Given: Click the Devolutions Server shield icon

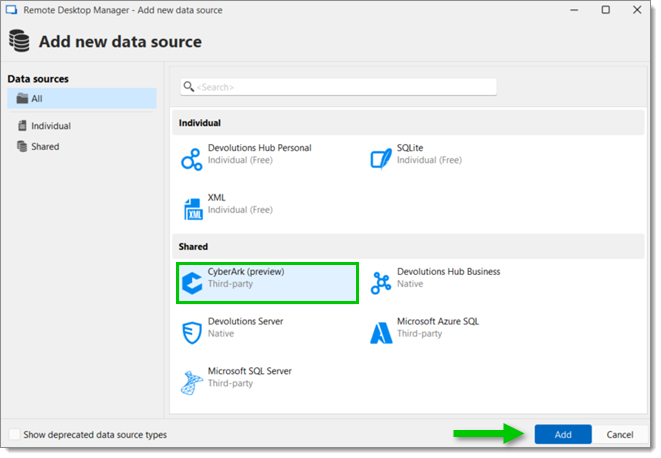Looking at the screenshot, I should 192,333.
